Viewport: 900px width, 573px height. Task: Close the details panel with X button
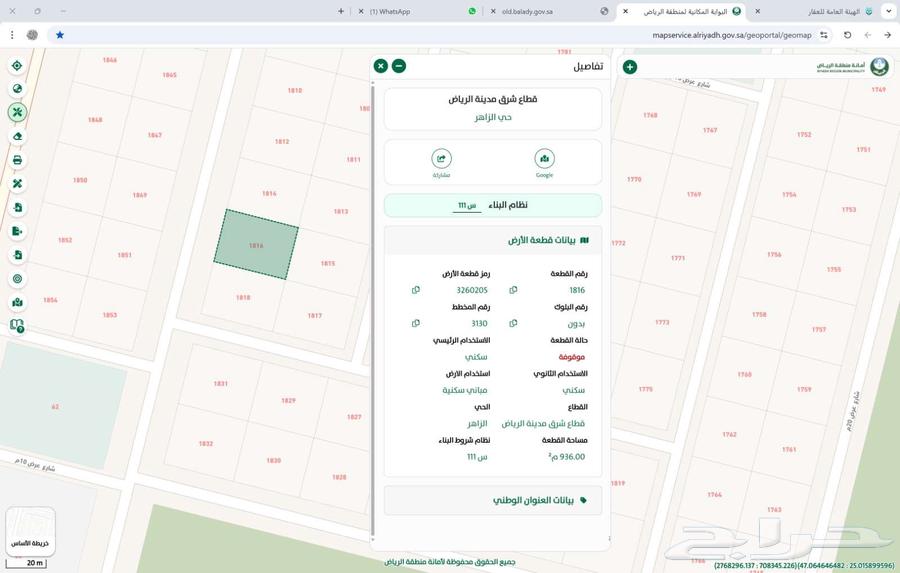pyautogui.click(x=380, y=66)
